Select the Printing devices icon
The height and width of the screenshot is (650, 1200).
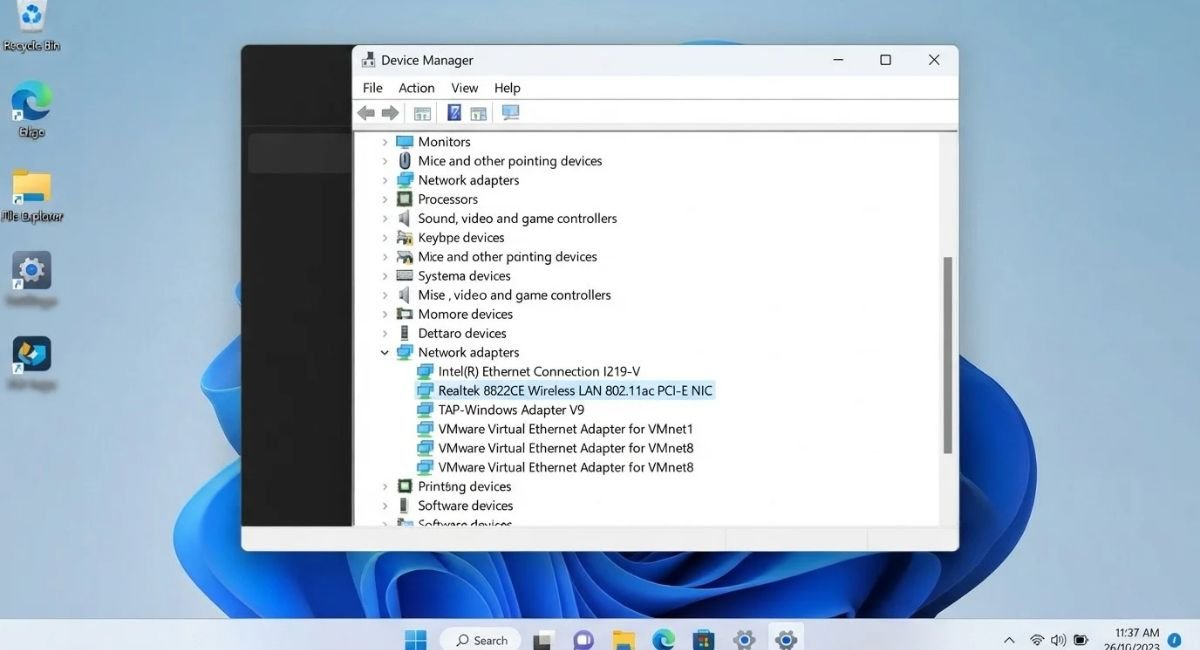[405, 486]
